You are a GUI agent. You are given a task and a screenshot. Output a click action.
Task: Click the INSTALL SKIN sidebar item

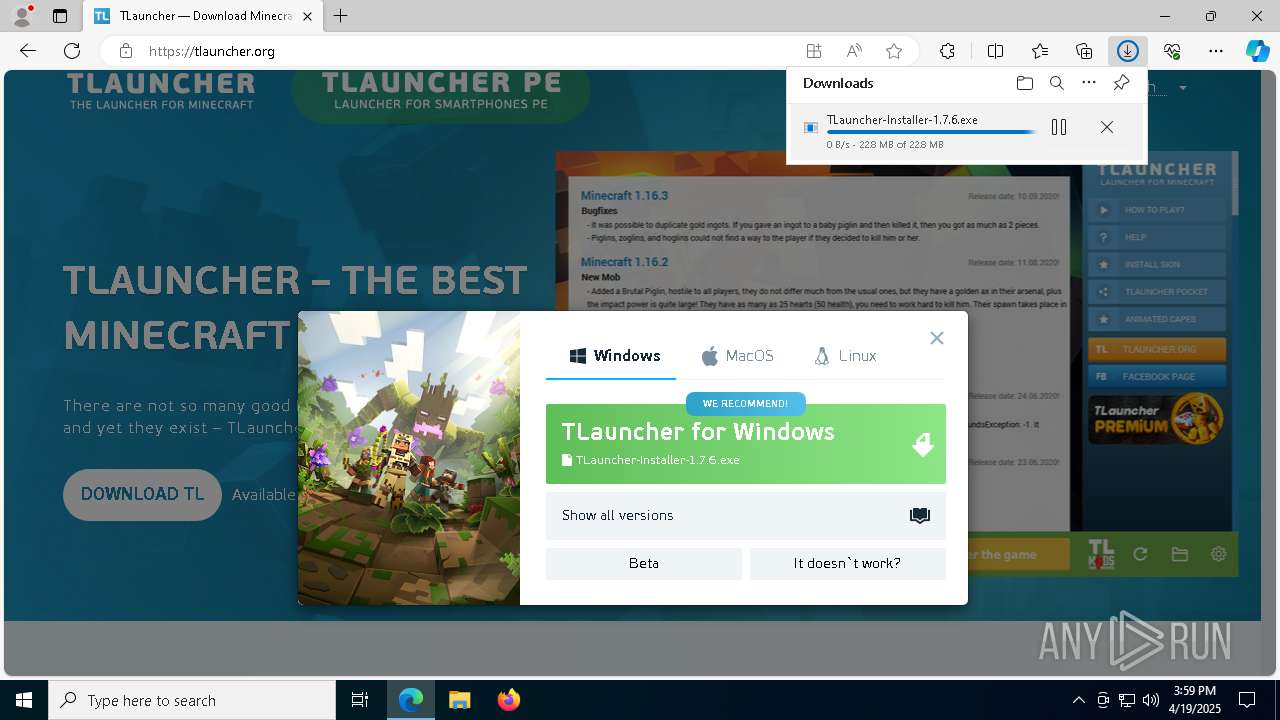1157,265
